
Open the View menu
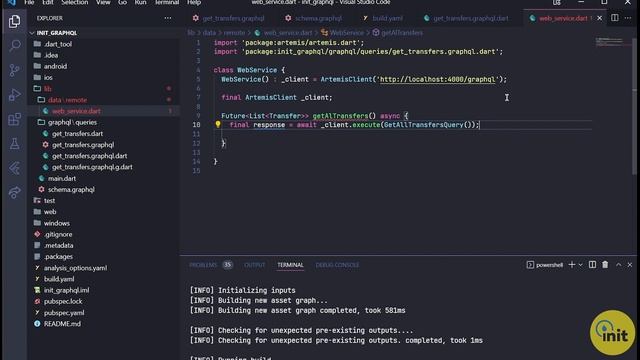[x=103, y=2]
